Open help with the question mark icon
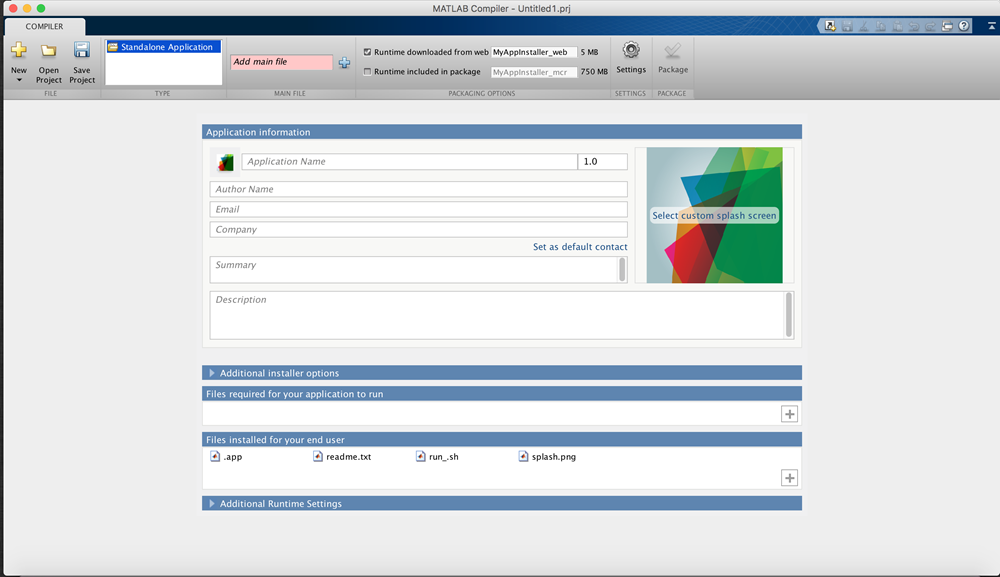The height and width of the screenshot is (577, 1000). tap(964, 26)
